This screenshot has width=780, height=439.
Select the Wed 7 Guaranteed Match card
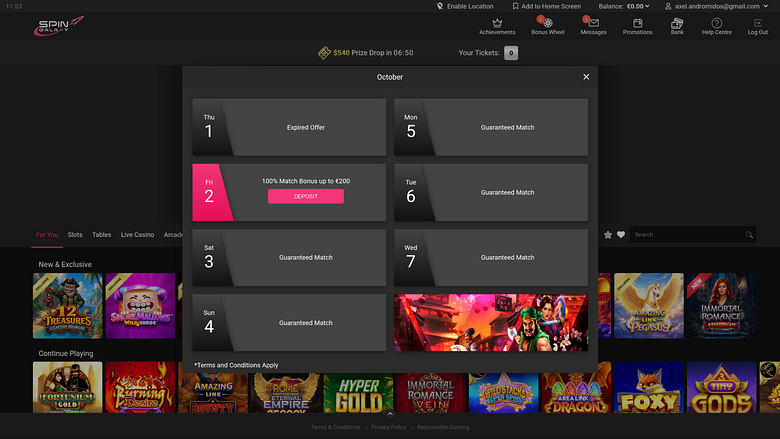[x=491, y=258]
